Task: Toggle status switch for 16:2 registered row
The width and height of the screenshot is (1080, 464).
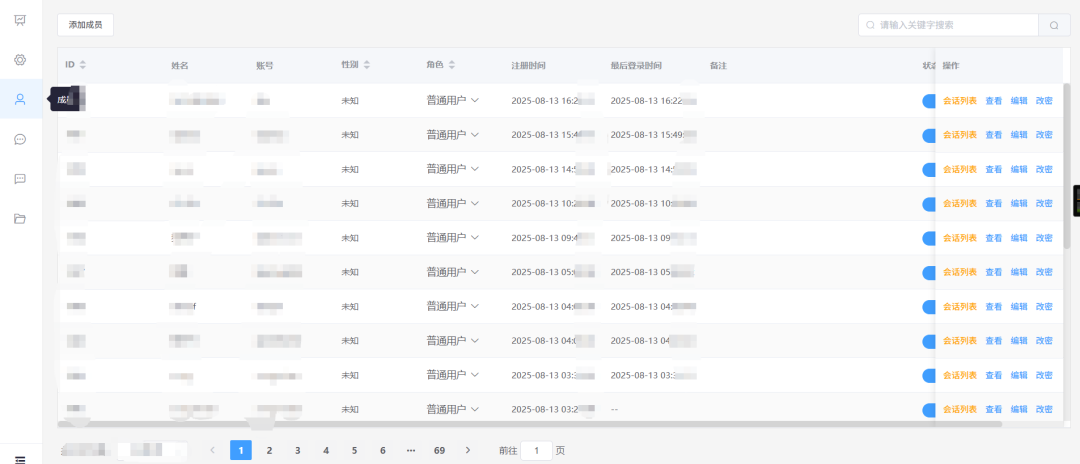Action: pyautogui.click(x=928, y=101)
